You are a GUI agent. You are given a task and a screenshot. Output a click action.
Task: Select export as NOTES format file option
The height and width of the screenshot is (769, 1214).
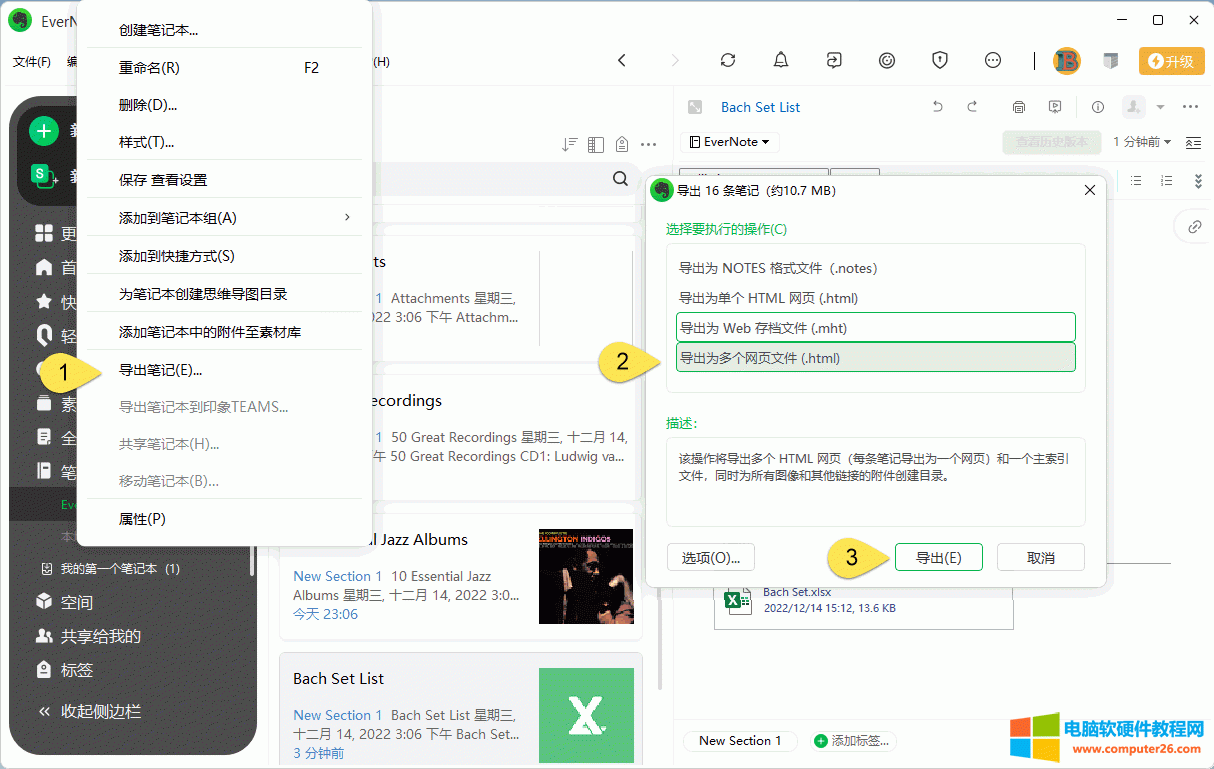pos(778,268)
